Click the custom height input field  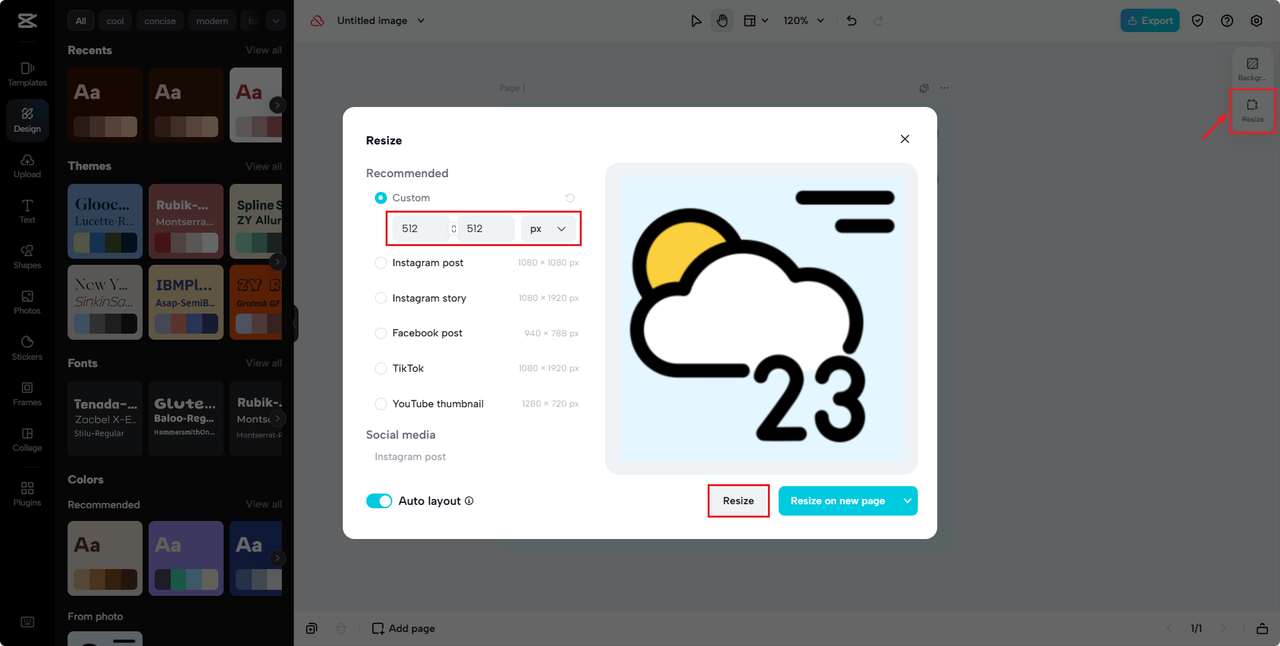486,229
